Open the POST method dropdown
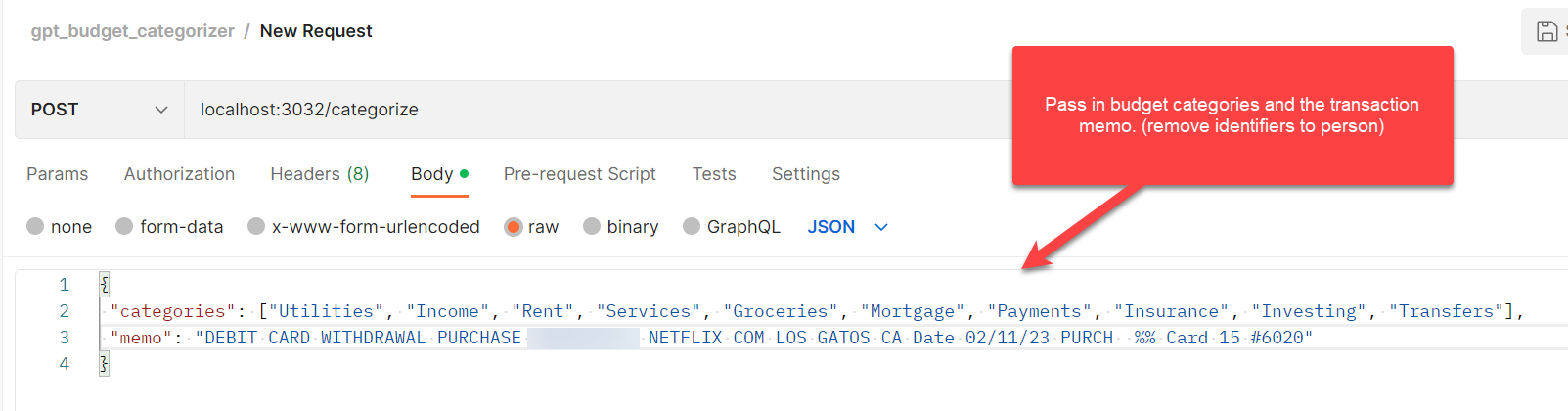 (99, 110)
